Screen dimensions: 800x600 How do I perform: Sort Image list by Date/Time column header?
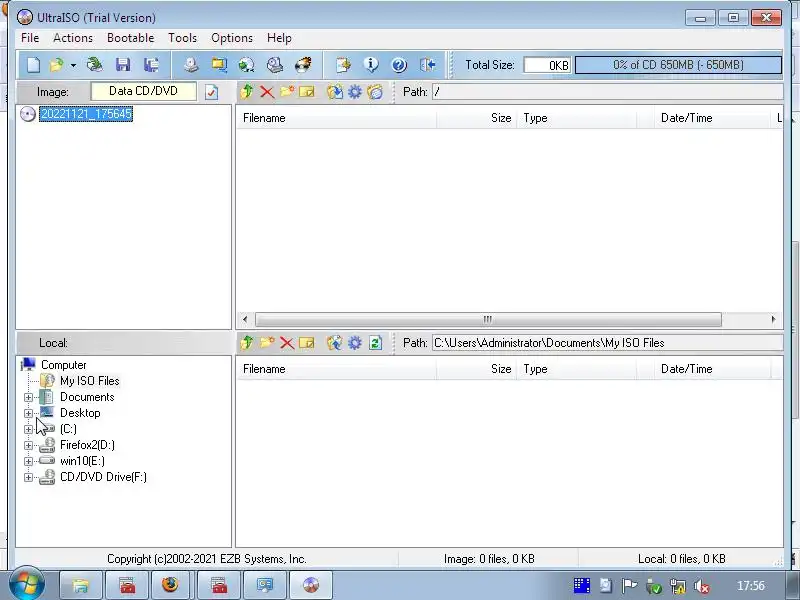[712, 118]
